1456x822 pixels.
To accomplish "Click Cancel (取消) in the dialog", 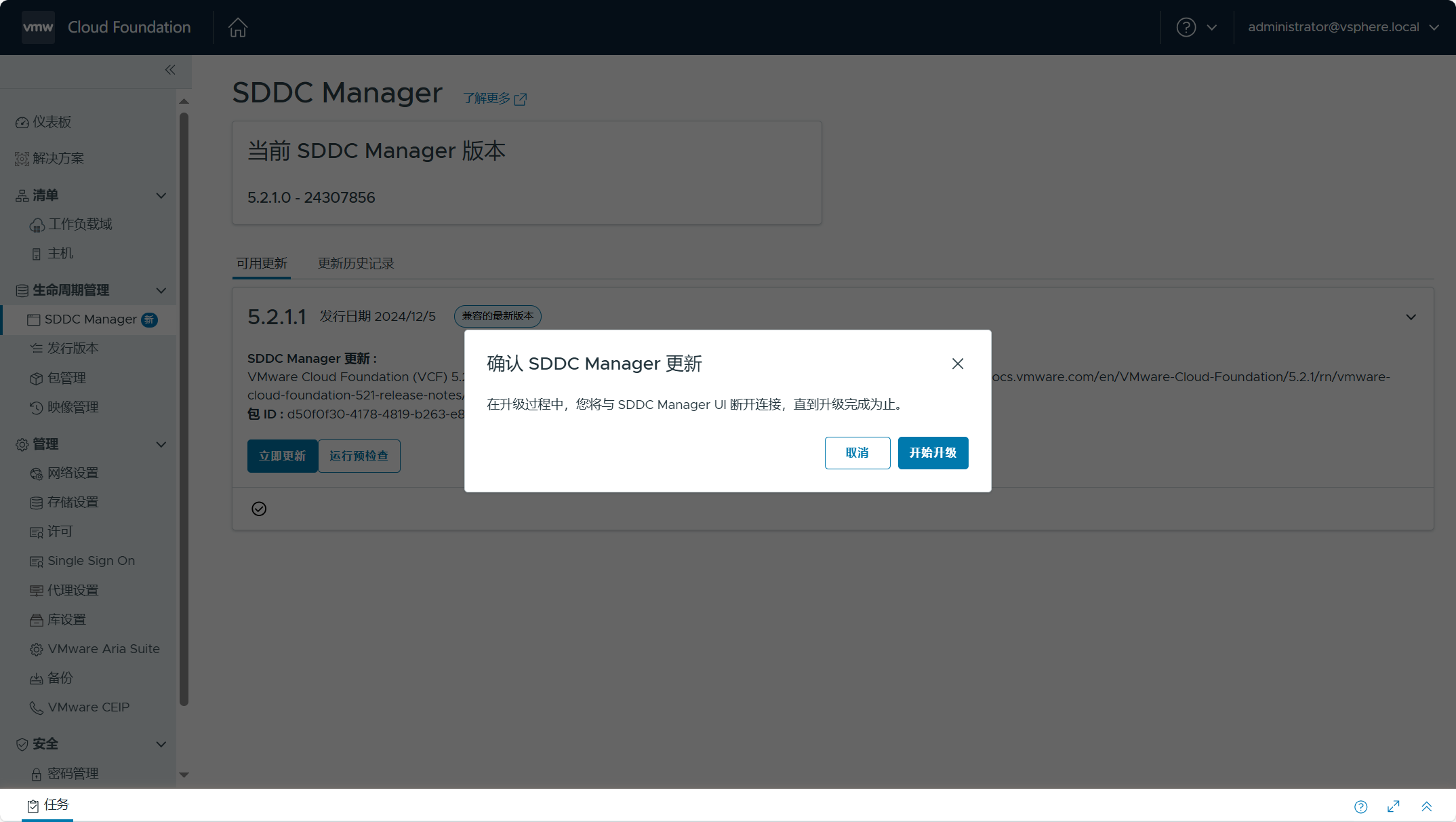I will (x=857, y=453).
